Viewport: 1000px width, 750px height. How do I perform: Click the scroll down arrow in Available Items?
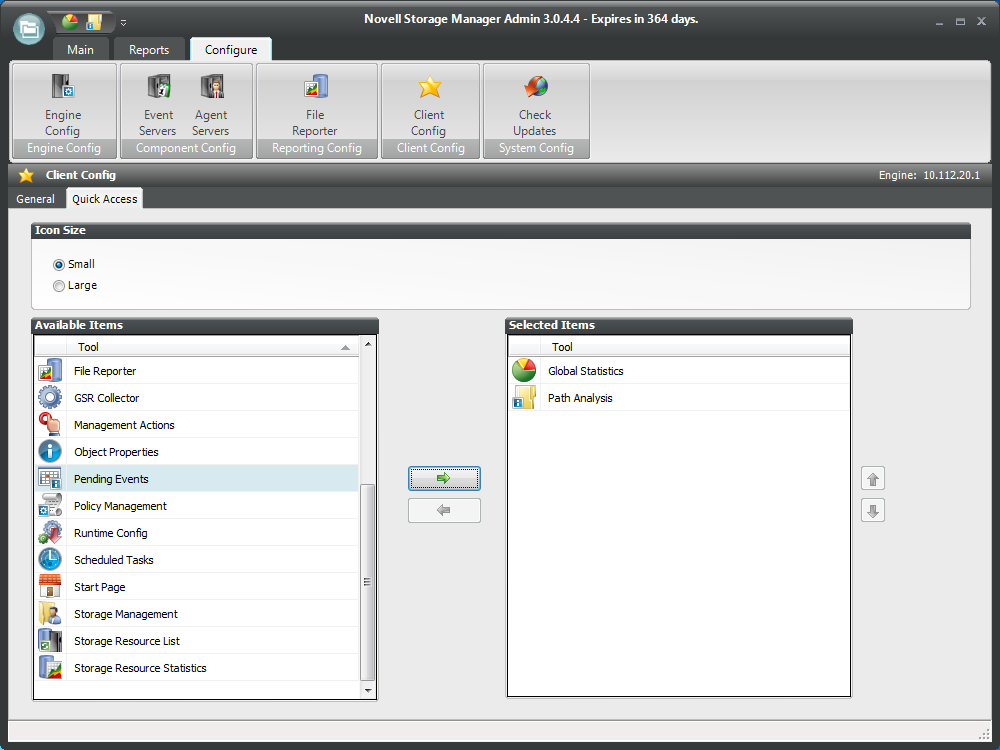(x=368, y=691)
